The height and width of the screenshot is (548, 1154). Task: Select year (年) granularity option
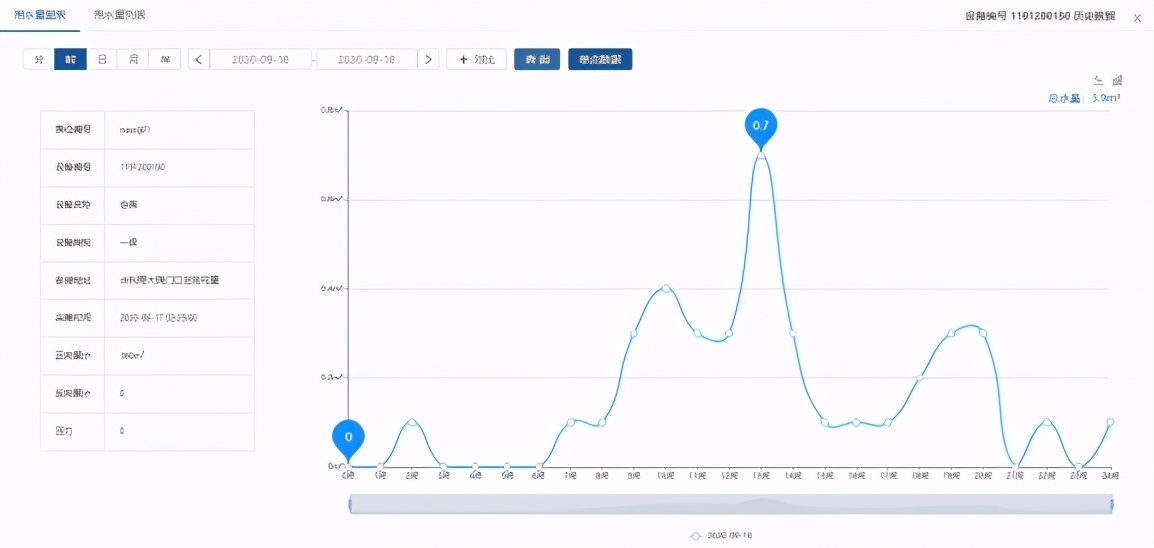pyautogui.click(x=165, y=60)
